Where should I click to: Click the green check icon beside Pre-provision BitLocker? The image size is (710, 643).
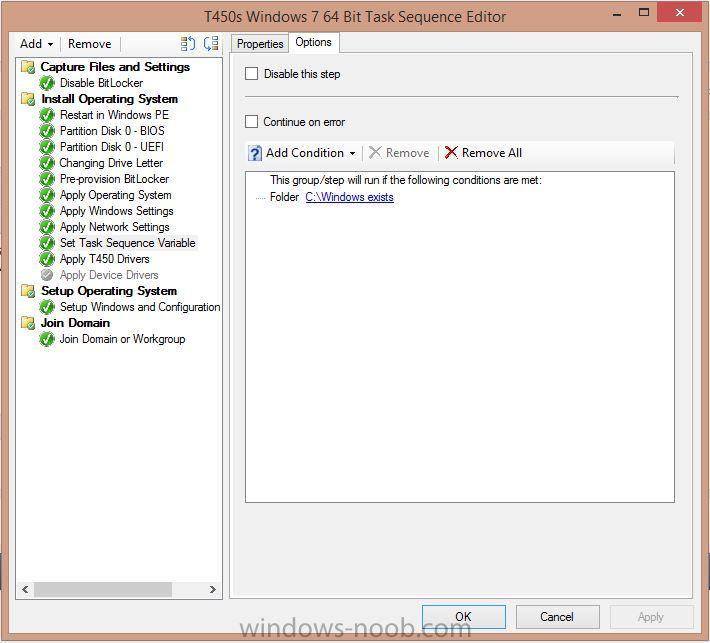click(47, 179)
